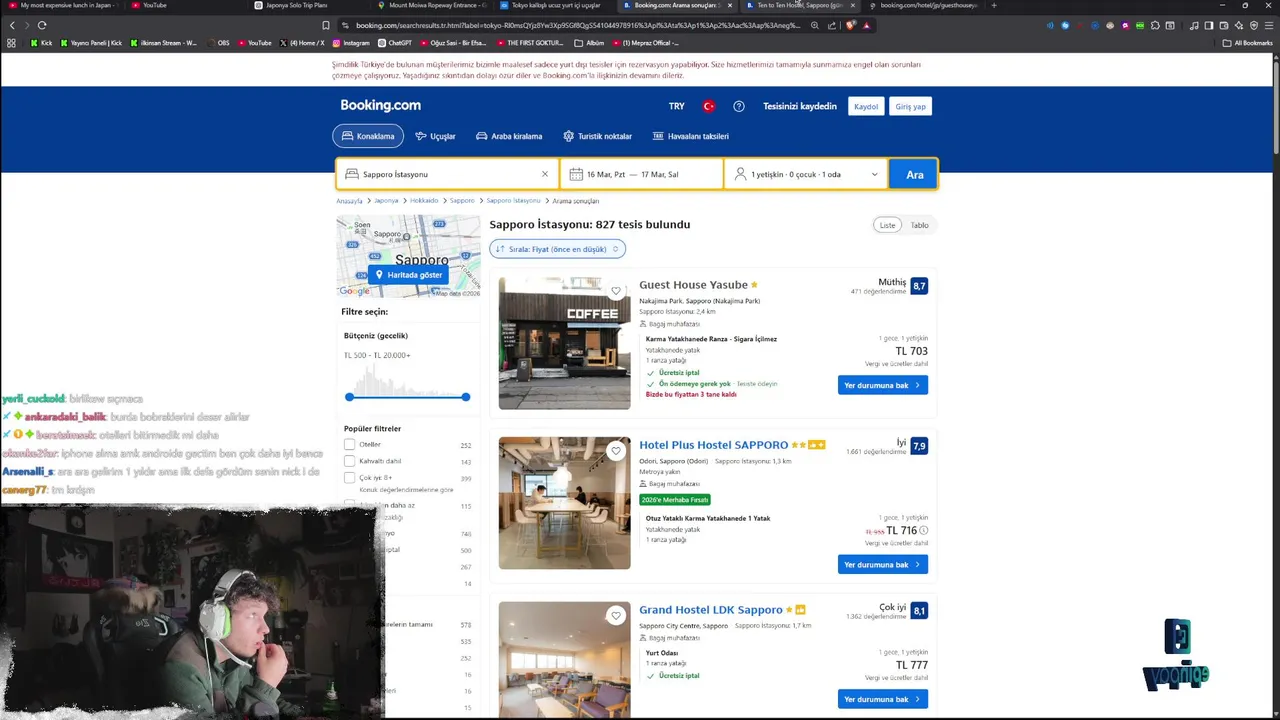Check the Kahvaltı dahil filter checkbox

click(x=349, y=461)
